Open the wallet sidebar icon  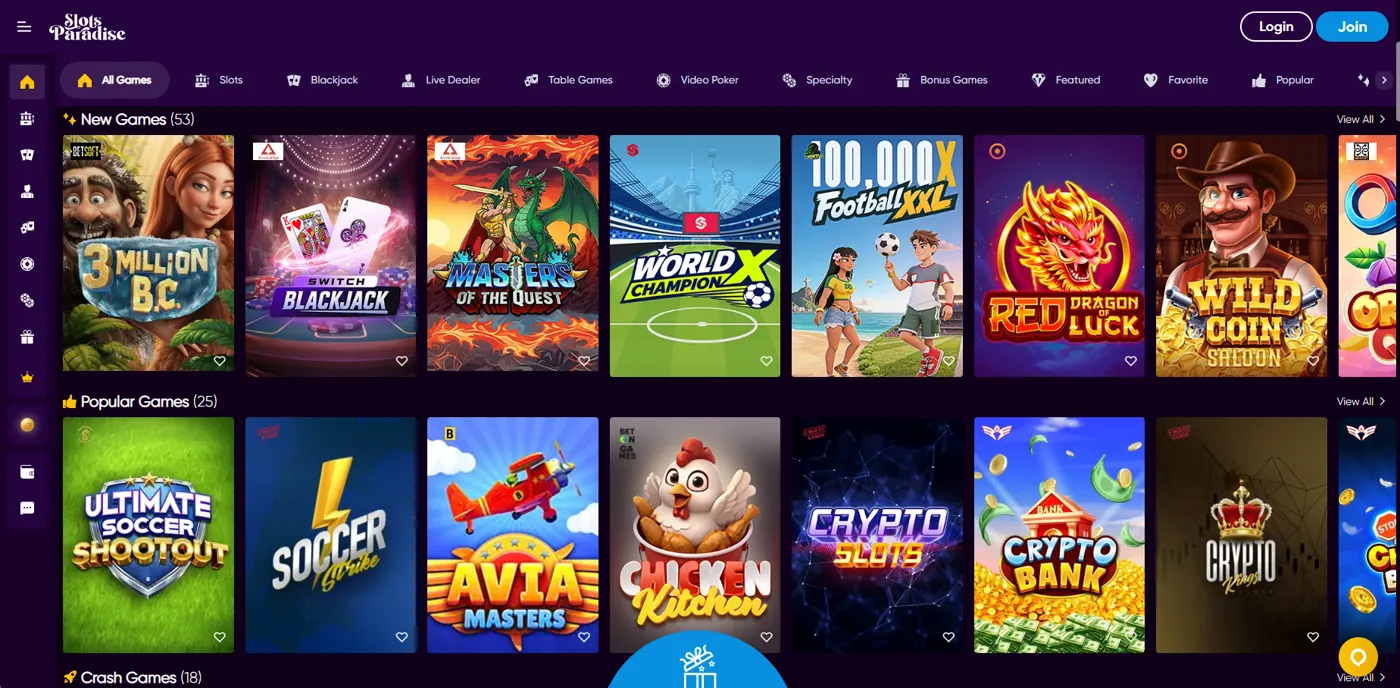[x=27, y=472]
